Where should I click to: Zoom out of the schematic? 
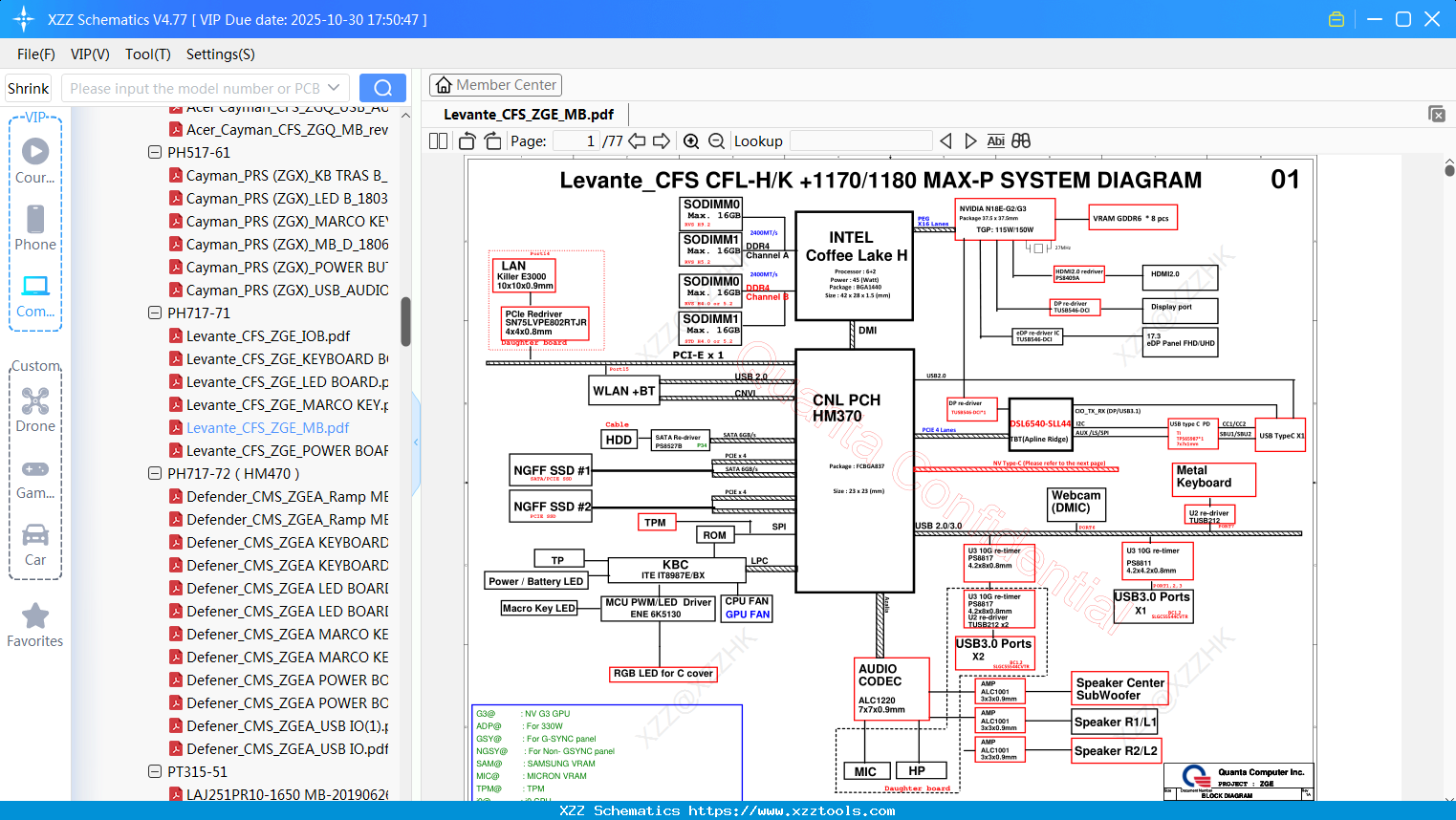[x=716, y=141]
